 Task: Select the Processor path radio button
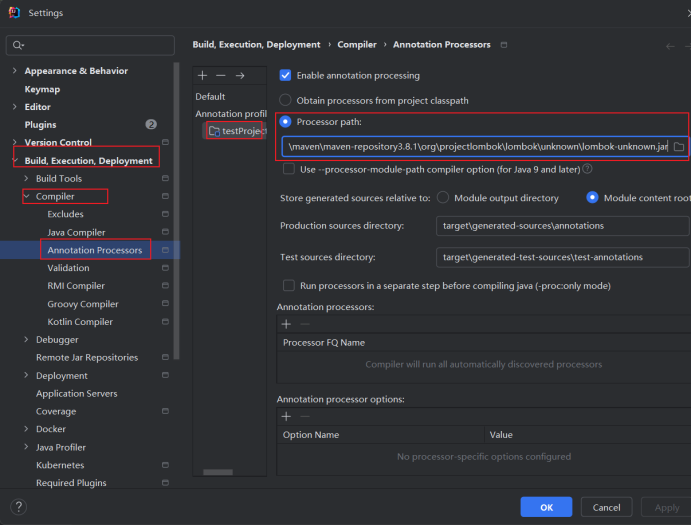point(285,121)
